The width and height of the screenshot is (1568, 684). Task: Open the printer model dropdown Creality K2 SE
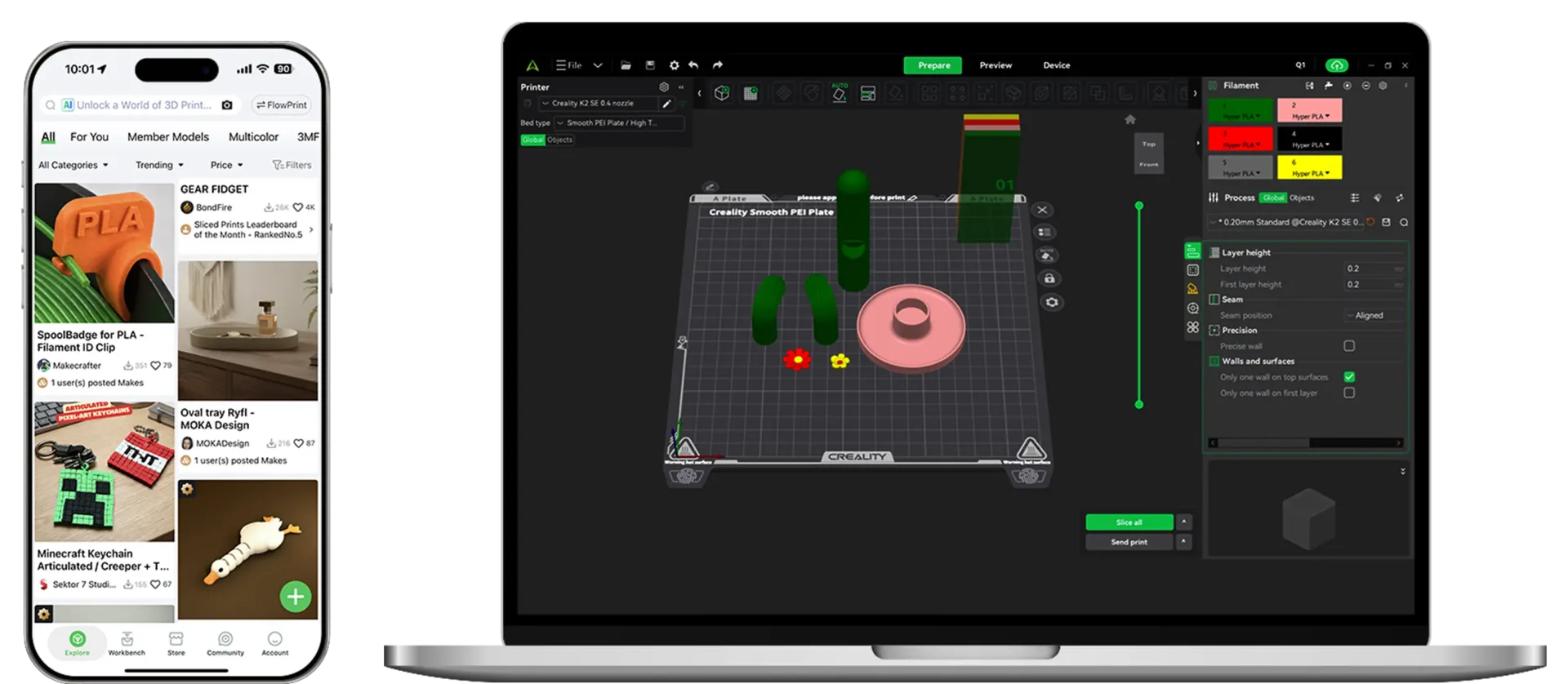[598, 104]
